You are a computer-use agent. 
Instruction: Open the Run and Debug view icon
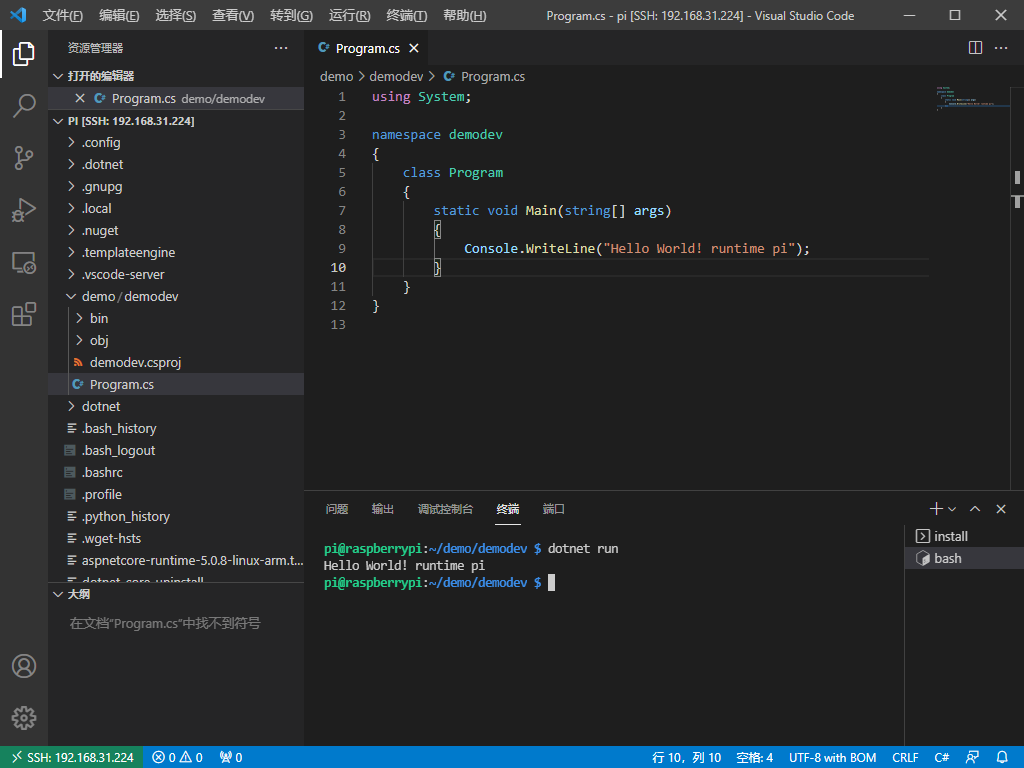coord(24,210)
